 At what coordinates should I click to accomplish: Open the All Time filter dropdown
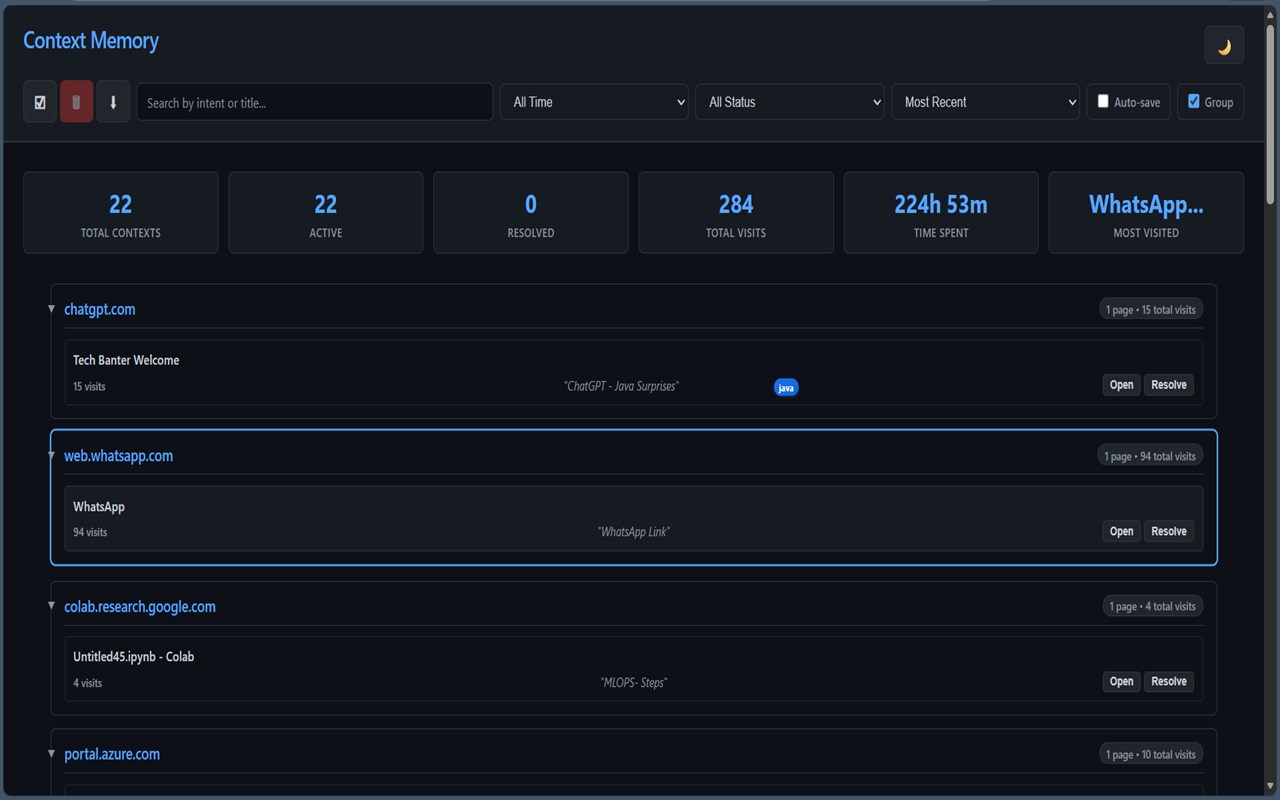point(594,102)
